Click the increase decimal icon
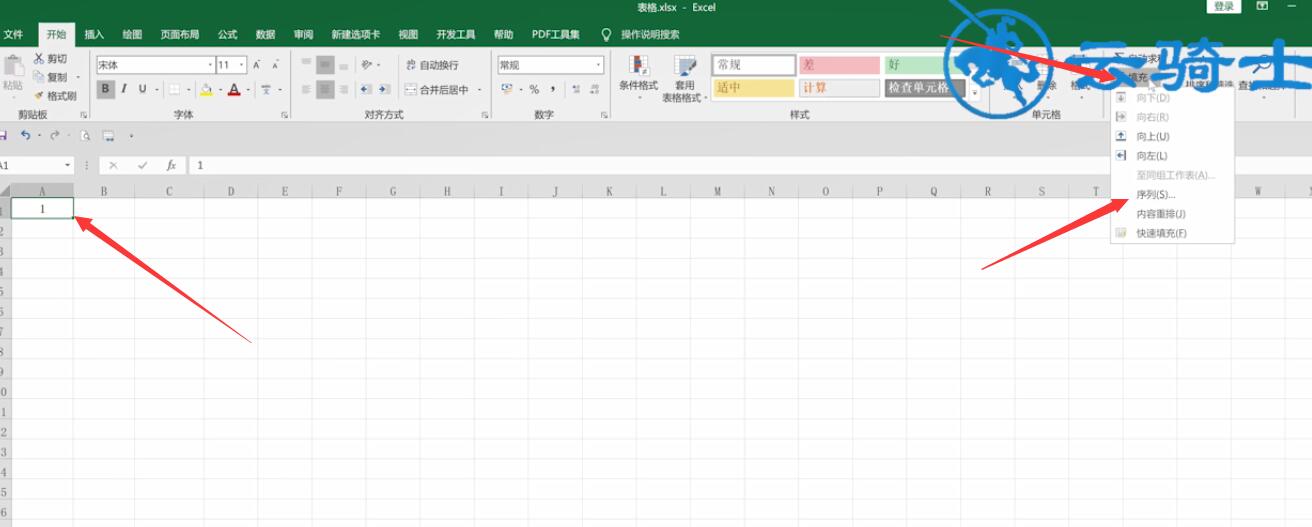The image size is (1312, 527). point(576,89)
